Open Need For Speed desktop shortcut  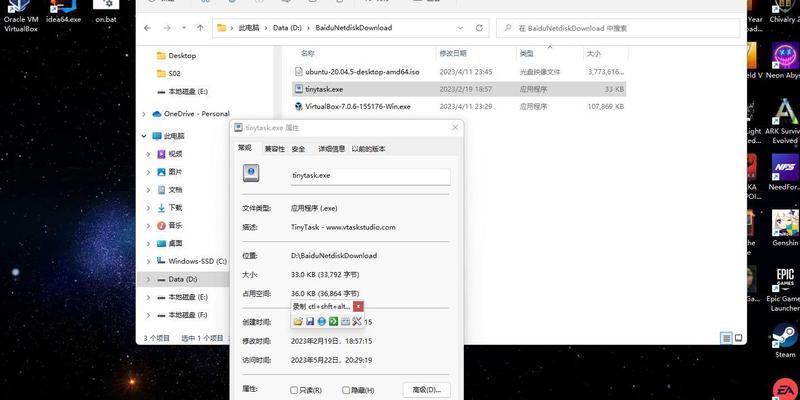point(785,172)
